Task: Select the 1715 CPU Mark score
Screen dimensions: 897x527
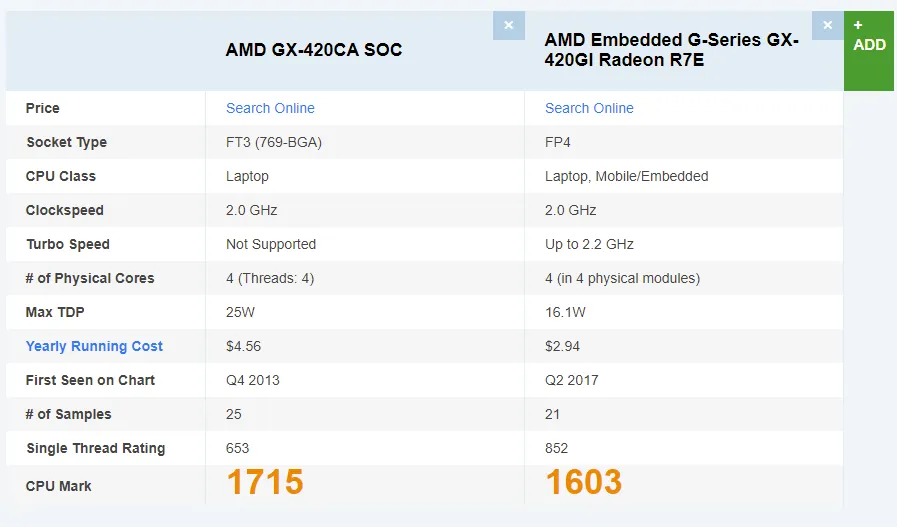Action: click(x=265, y=482)
